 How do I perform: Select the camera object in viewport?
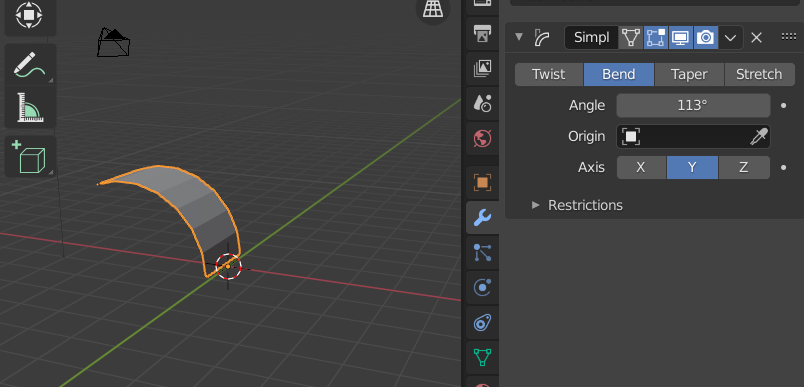[x=113, y=43]
